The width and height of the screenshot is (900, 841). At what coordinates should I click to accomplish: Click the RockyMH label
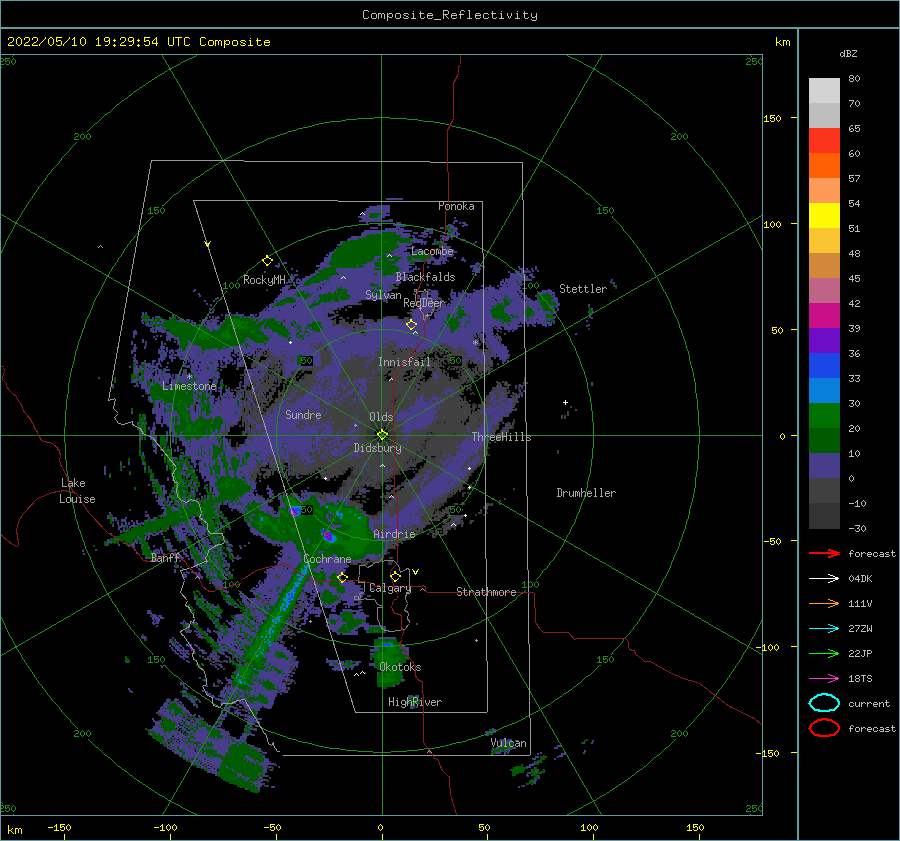coord(264,280)
